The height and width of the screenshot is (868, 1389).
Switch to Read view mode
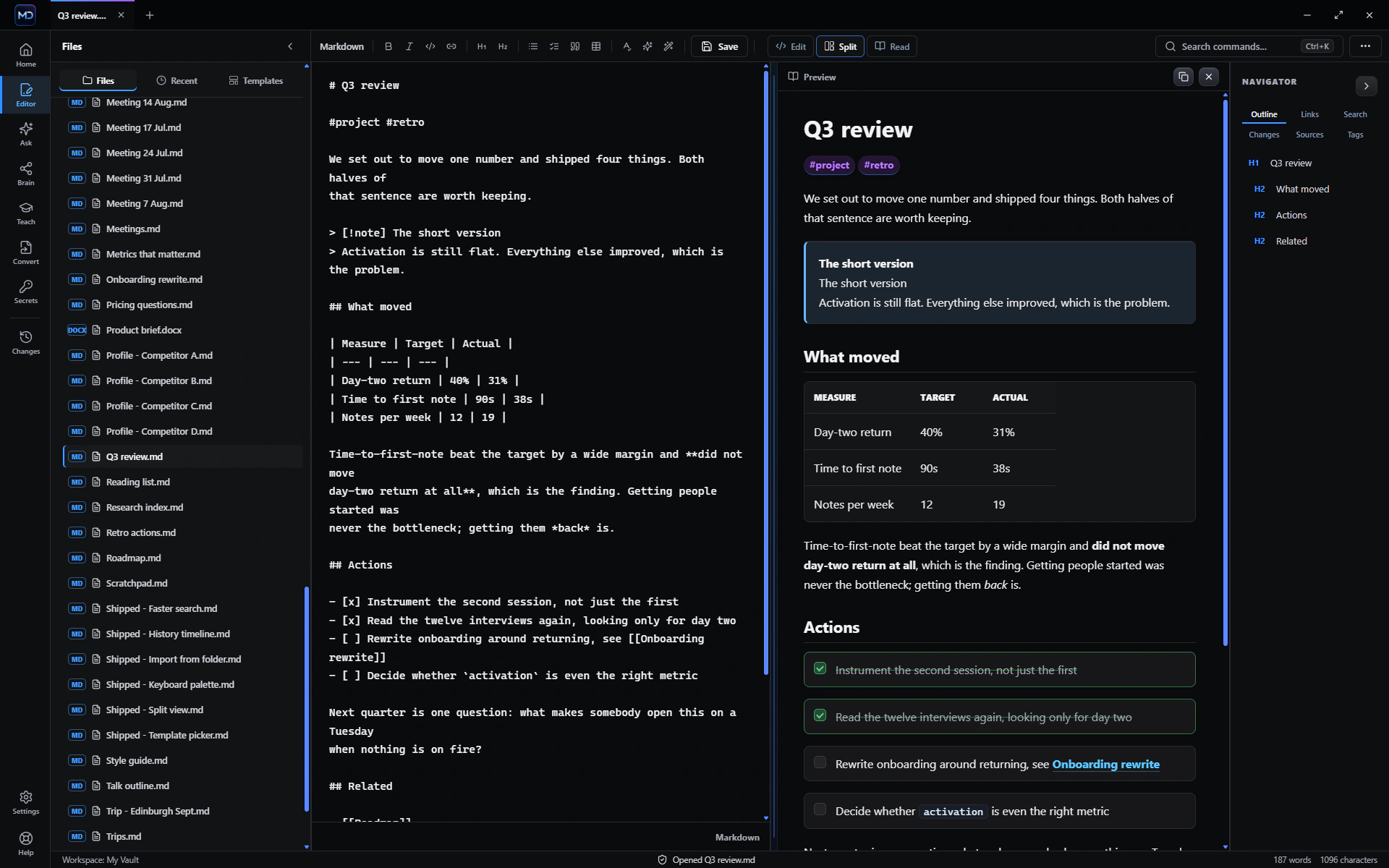(892, 46)
